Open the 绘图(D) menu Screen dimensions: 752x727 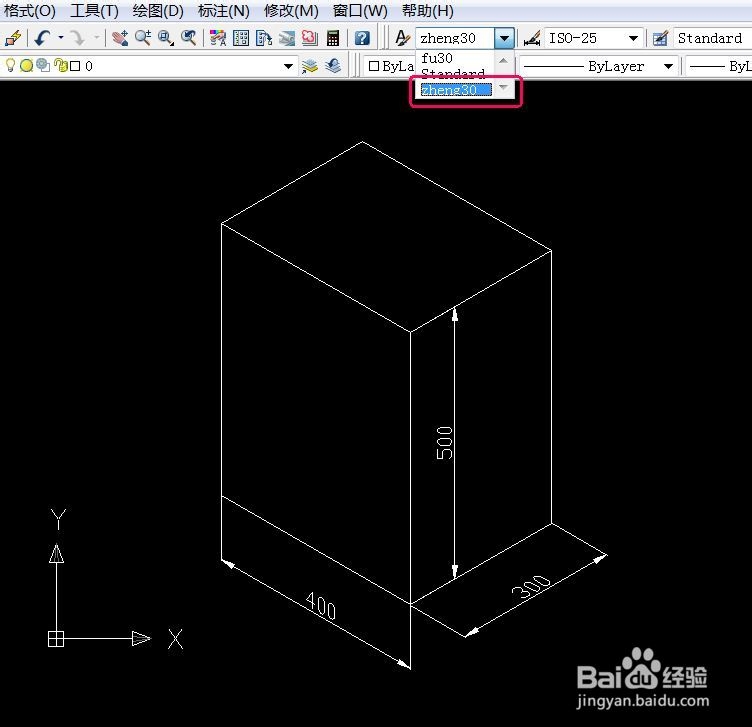tap(158, 11)
